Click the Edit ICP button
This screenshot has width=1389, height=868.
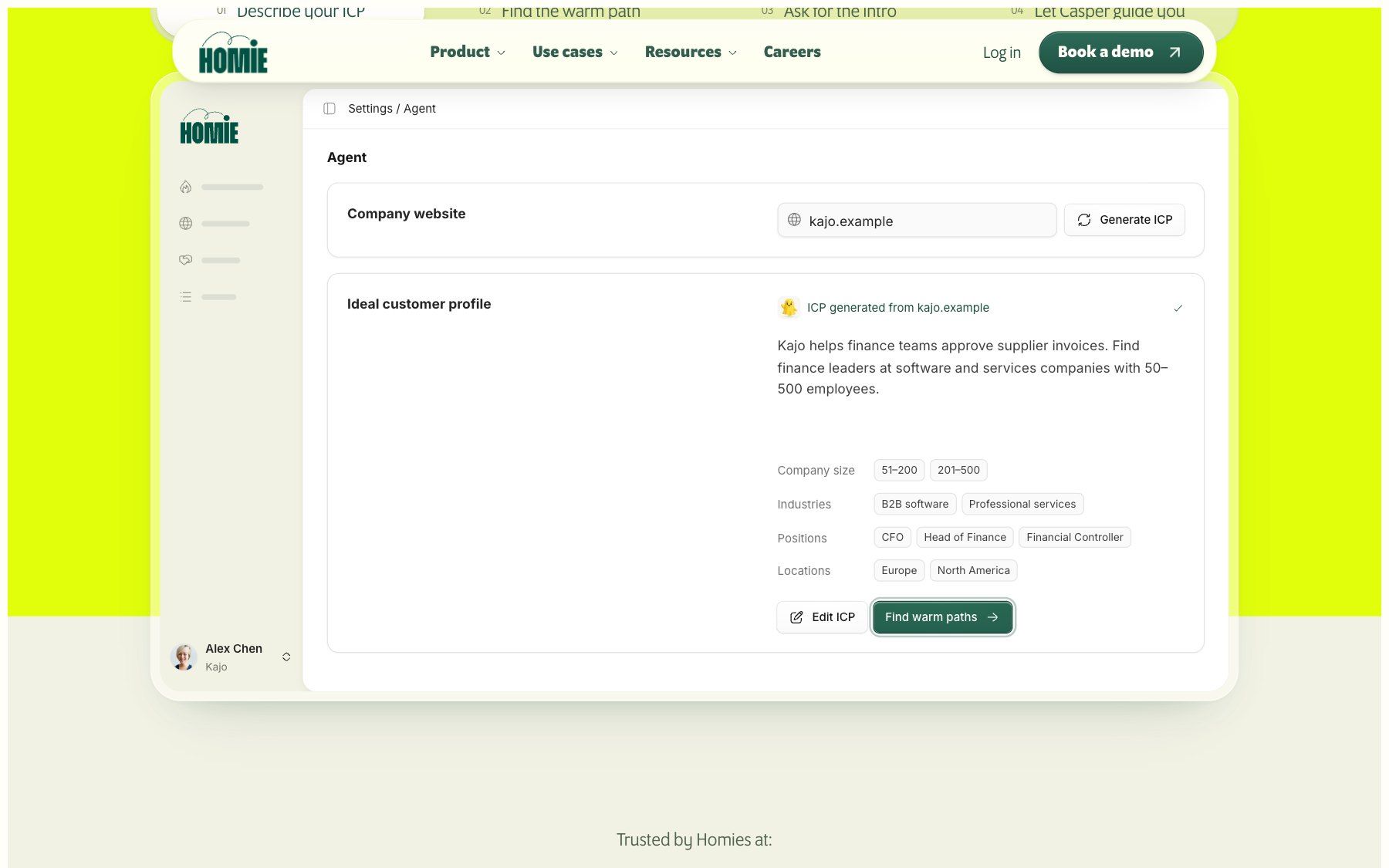click(x=822, y=617)
